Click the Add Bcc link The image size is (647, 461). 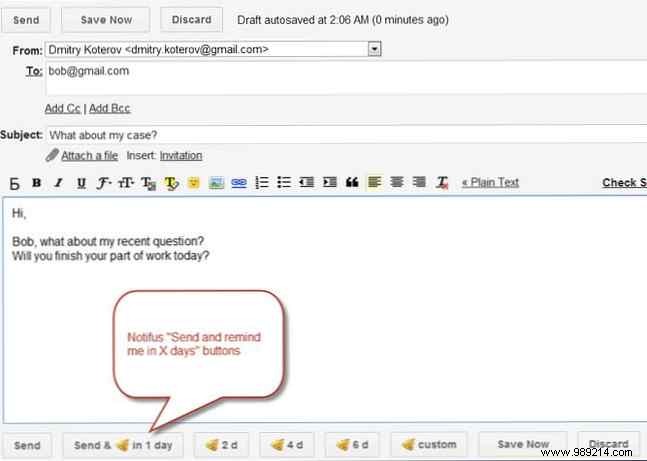[x=110, y=109]
